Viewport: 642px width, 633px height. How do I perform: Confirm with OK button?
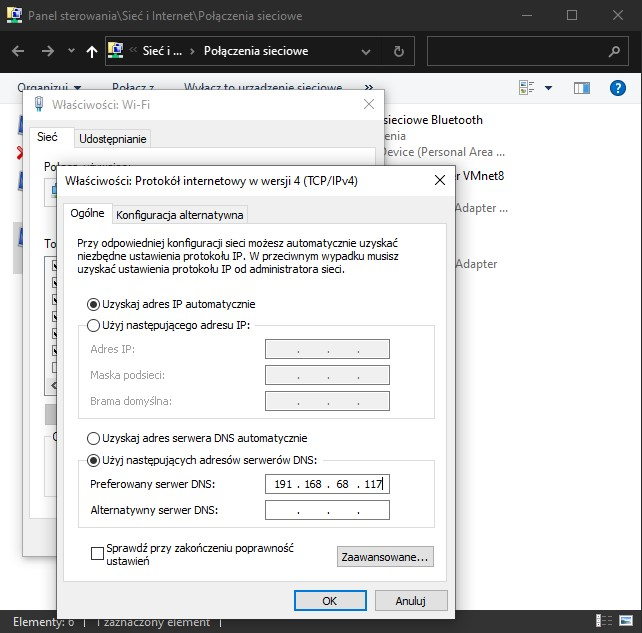click(x=330, y=601)
